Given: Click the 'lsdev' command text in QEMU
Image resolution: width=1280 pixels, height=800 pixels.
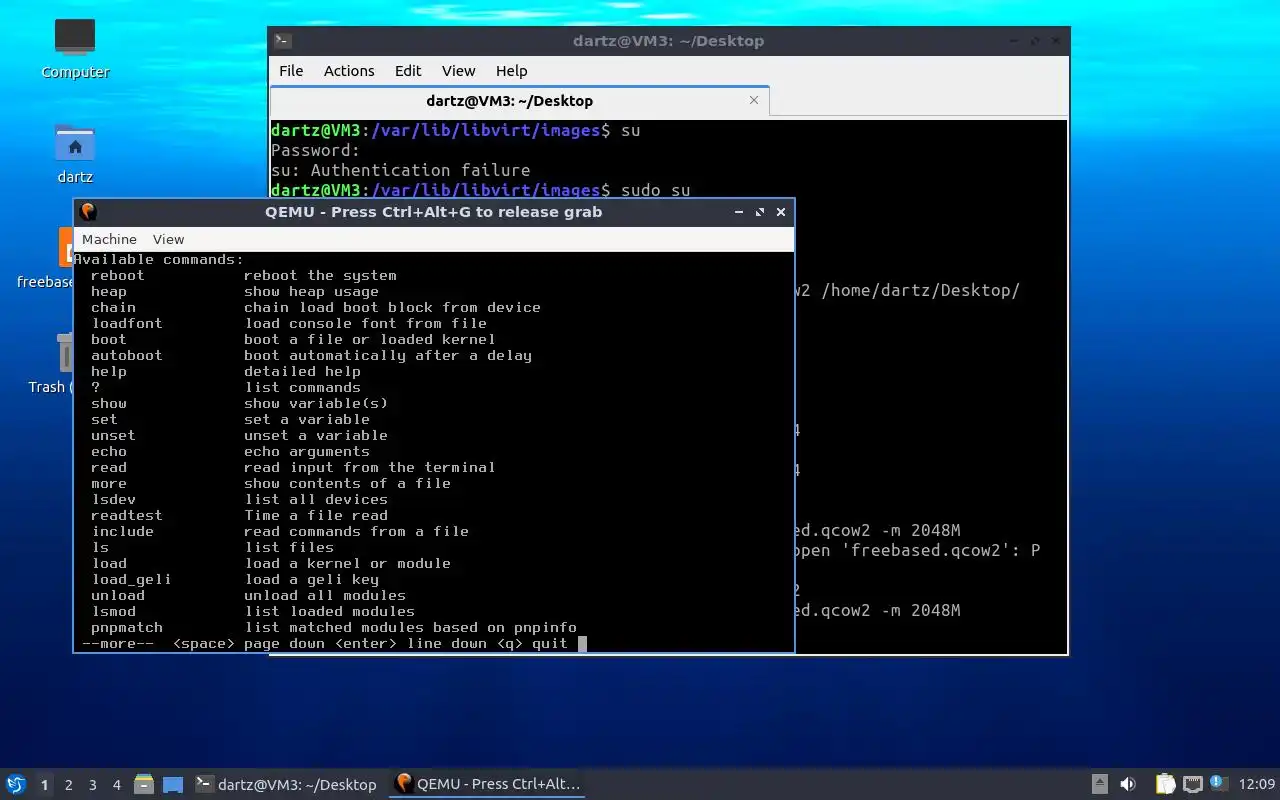Looking at the screenshot, I should pos(113,500).
